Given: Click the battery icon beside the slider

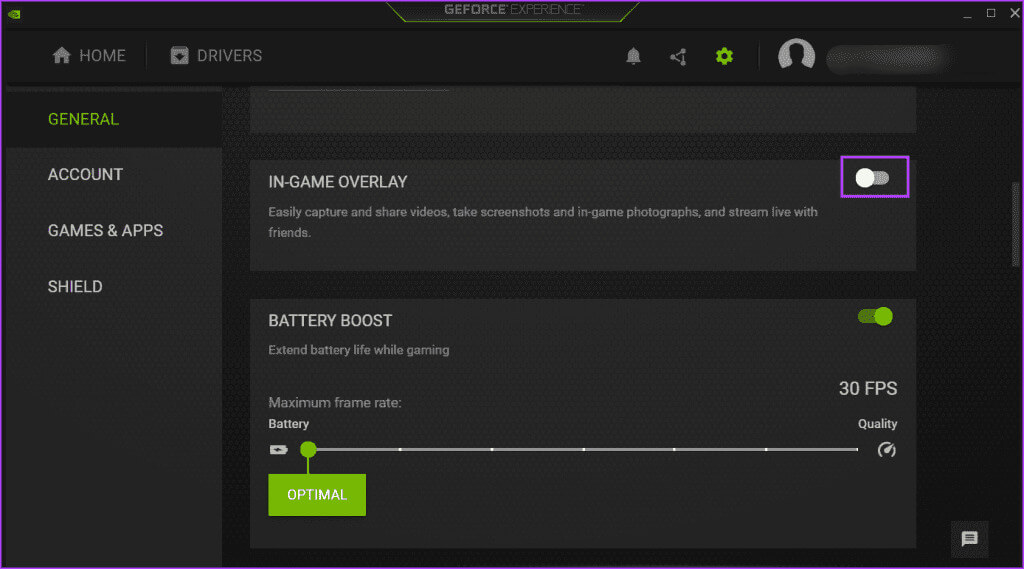Looking at the screenshot, I should pyautogui.click(x=279, y=449).
